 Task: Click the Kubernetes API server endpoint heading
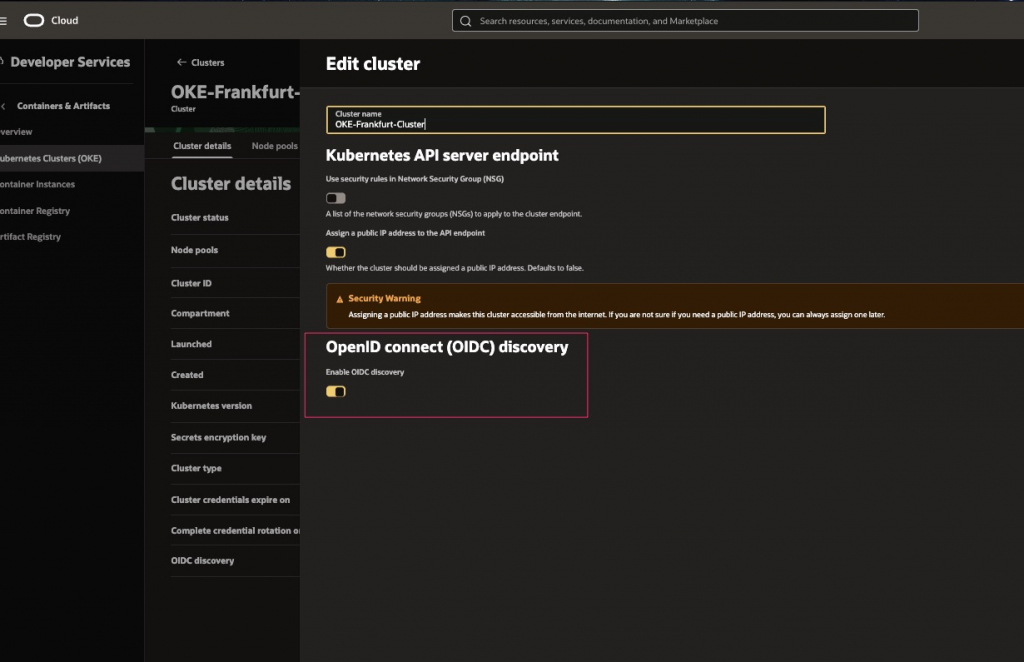(442, 155)
